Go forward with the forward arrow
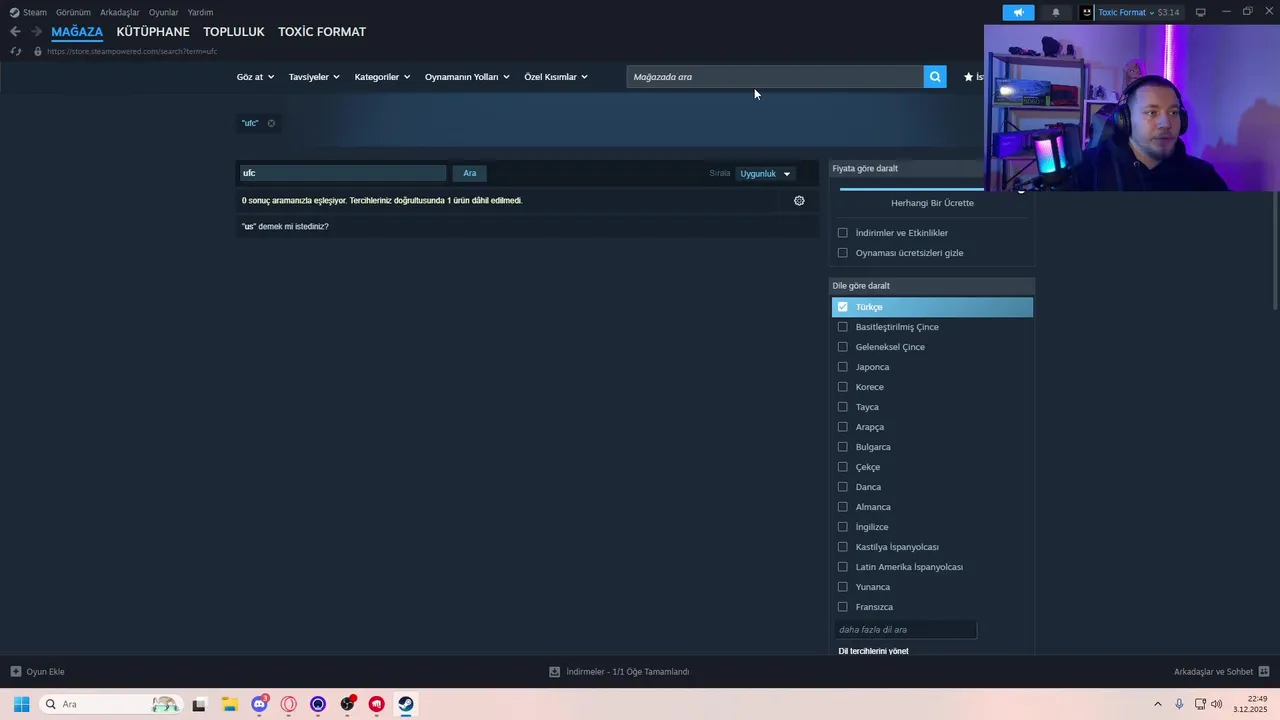The width and height of the screenshot is (1280, 720). pyautogui.click(x=37, y=32)
